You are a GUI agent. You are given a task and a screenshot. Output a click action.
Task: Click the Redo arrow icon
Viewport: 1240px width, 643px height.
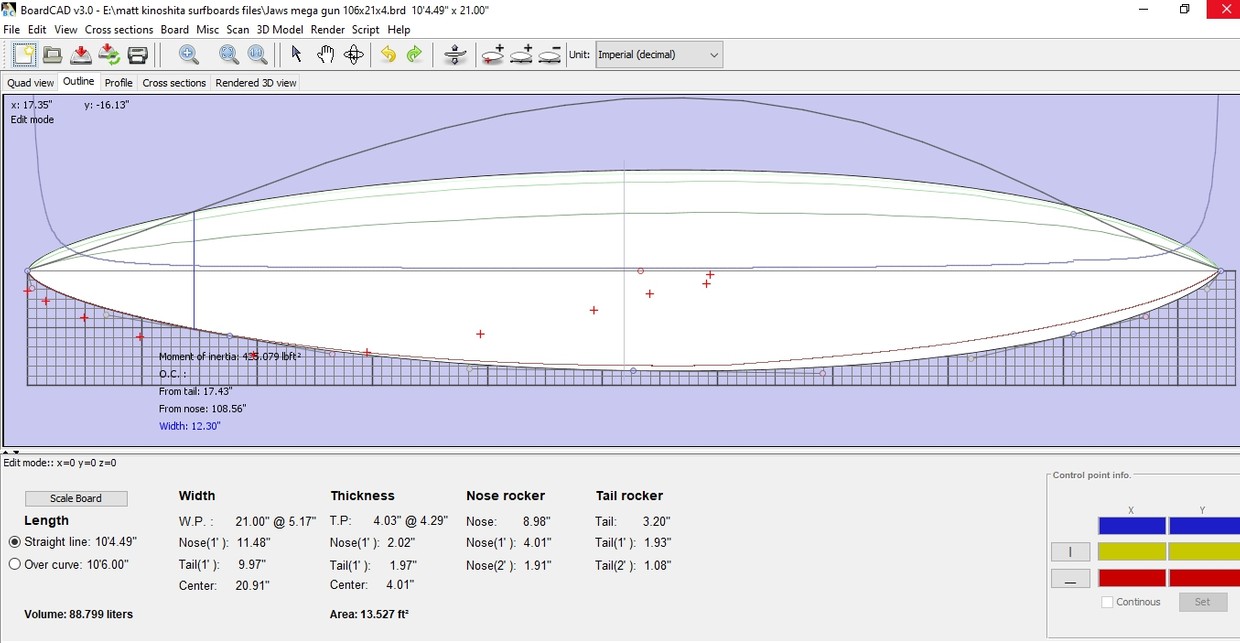[x=414, y=55]
